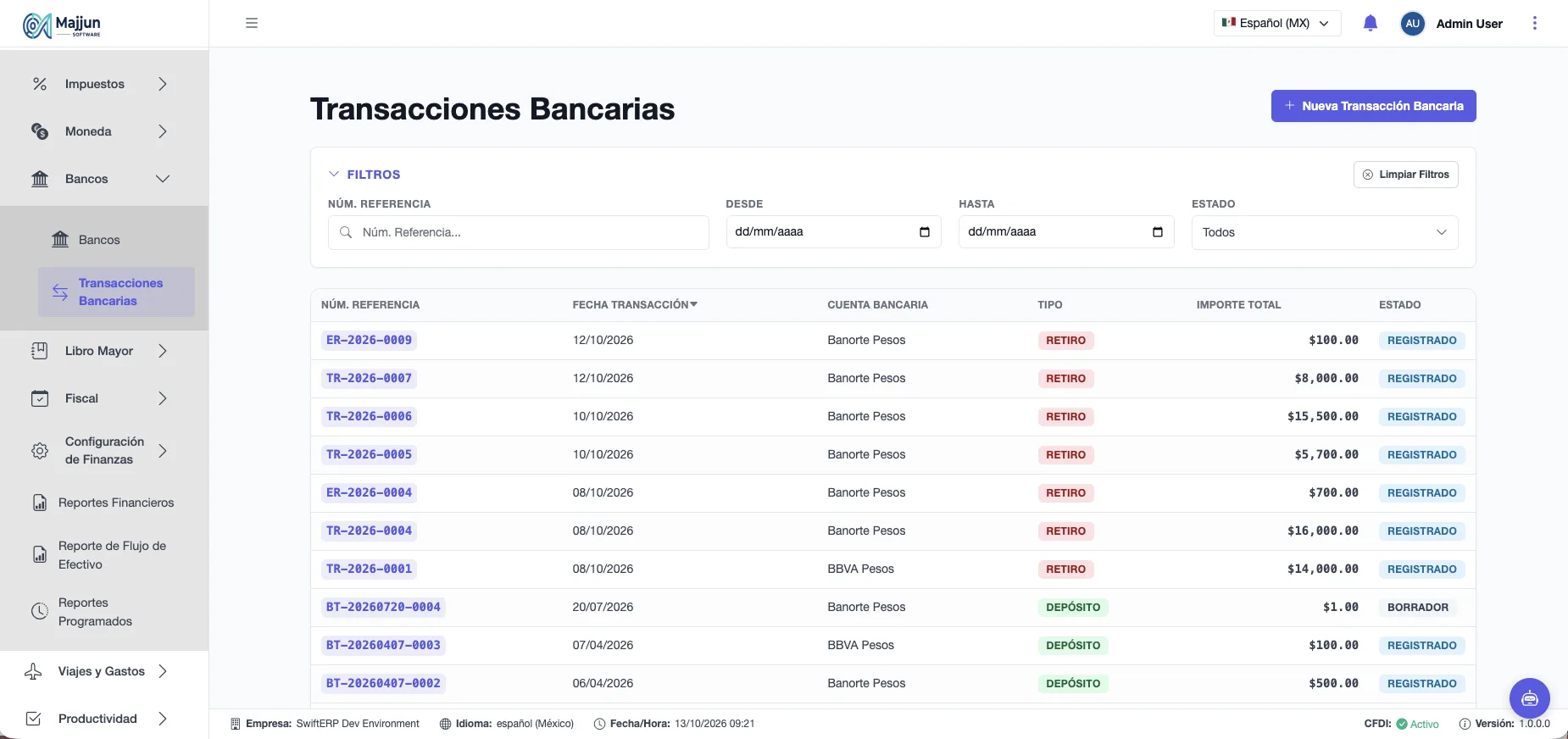Sort by Fecha Transacción column
Viewport: 1568px width, 739px height.
pos(635,304)
